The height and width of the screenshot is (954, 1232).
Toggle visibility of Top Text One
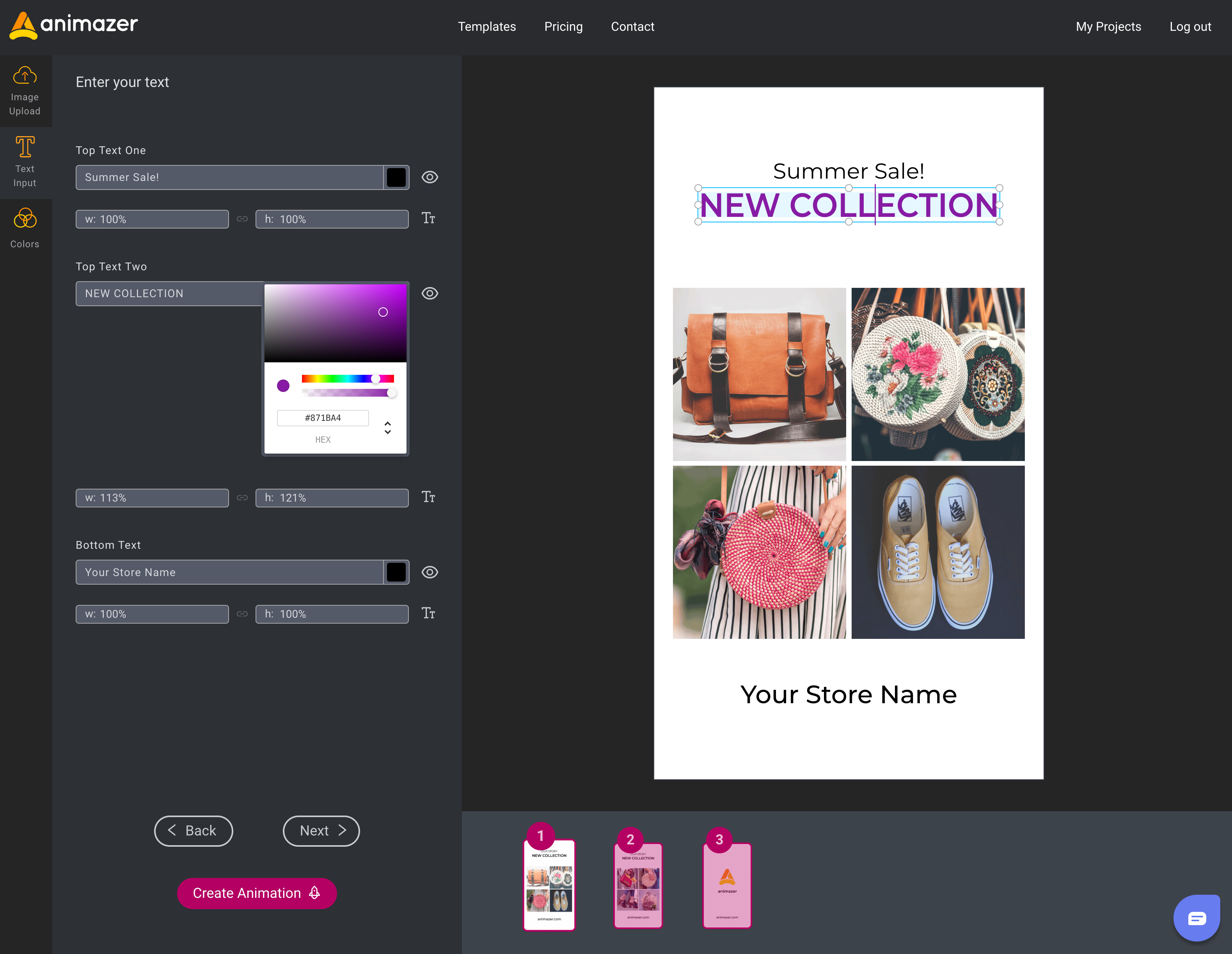coord(430,177)
